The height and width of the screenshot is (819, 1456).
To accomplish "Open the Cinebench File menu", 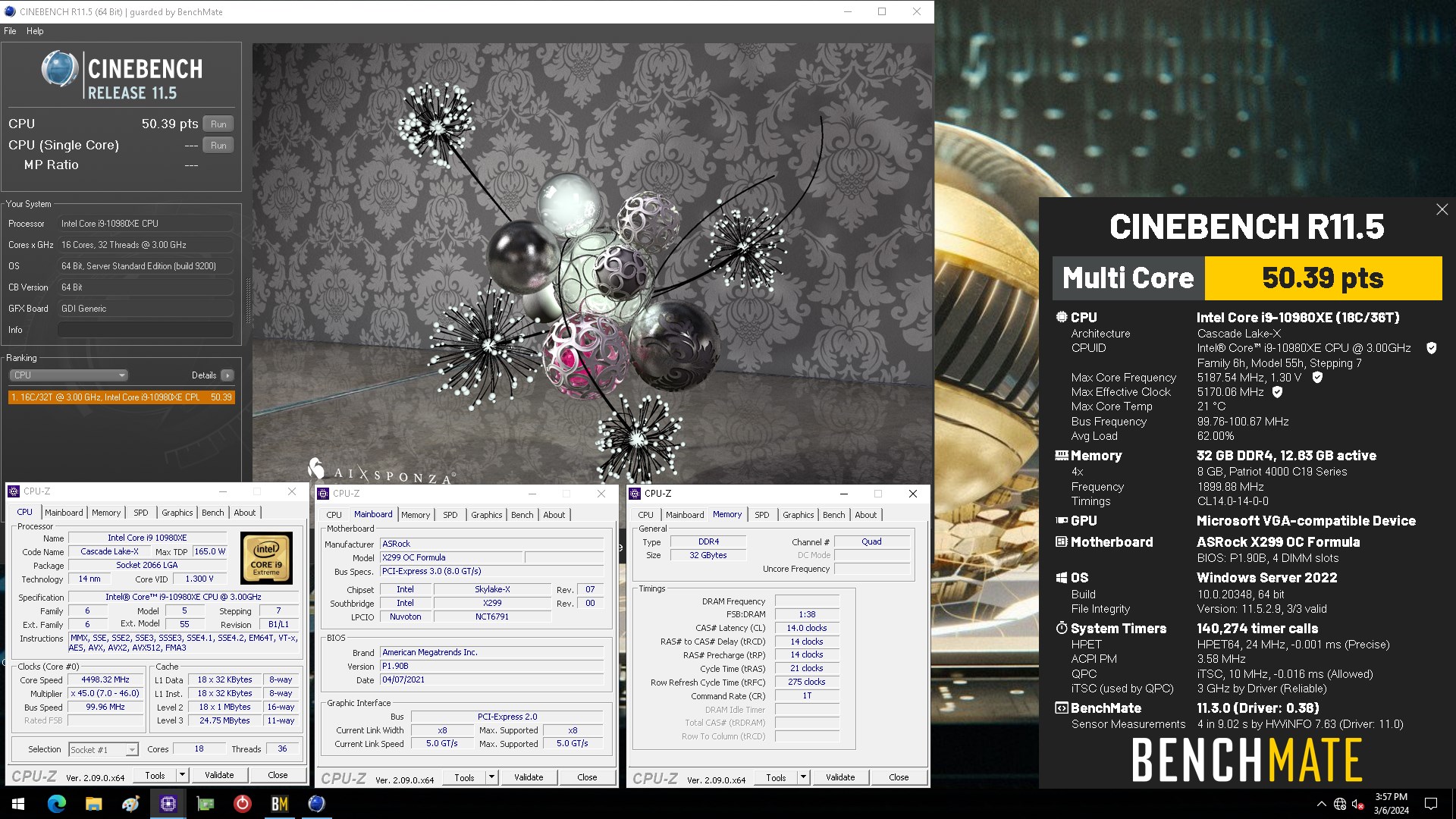I will 10,31.
